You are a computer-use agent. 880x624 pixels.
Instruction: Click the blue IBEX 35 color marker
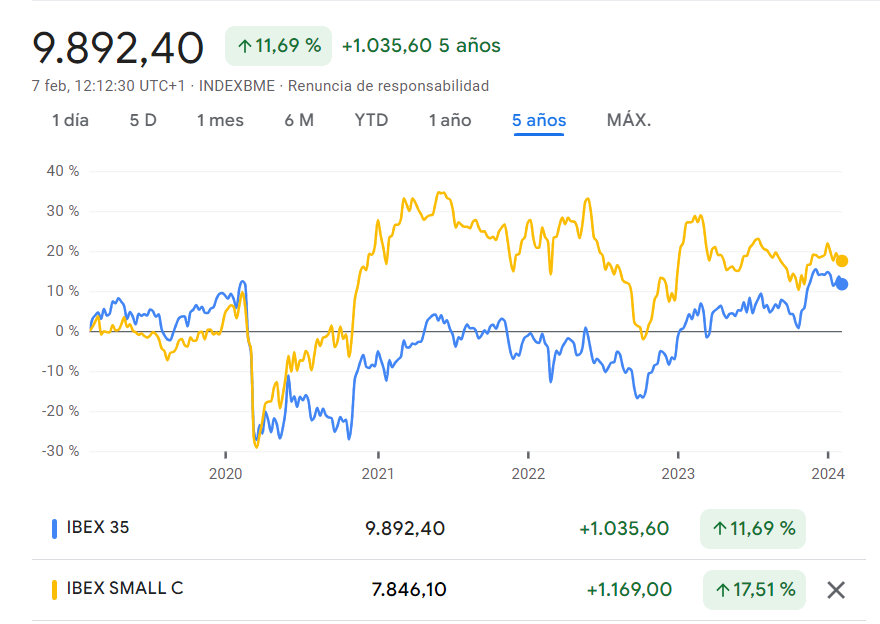(54, 529)
